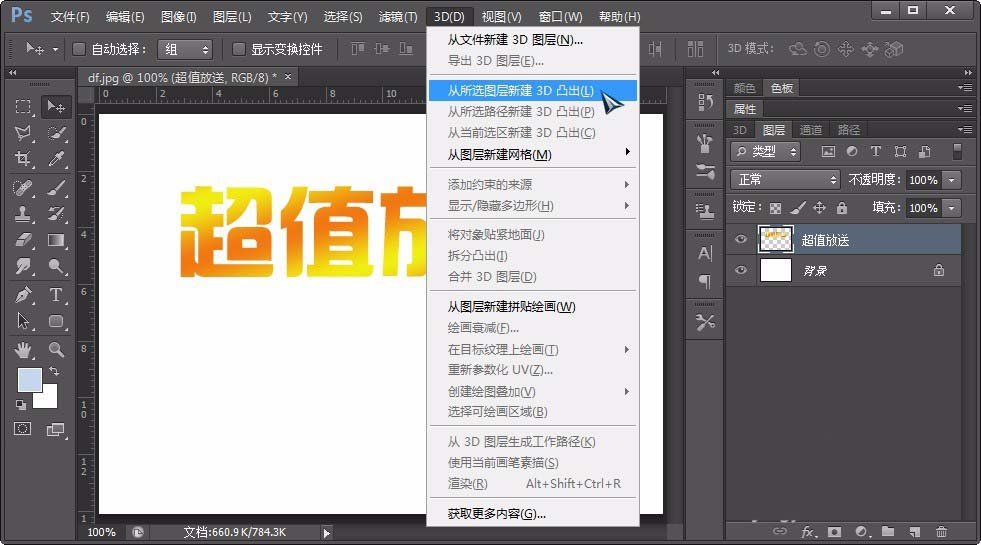
Task: Click the 超值放送 layer thumbnail
Action: 776,239
